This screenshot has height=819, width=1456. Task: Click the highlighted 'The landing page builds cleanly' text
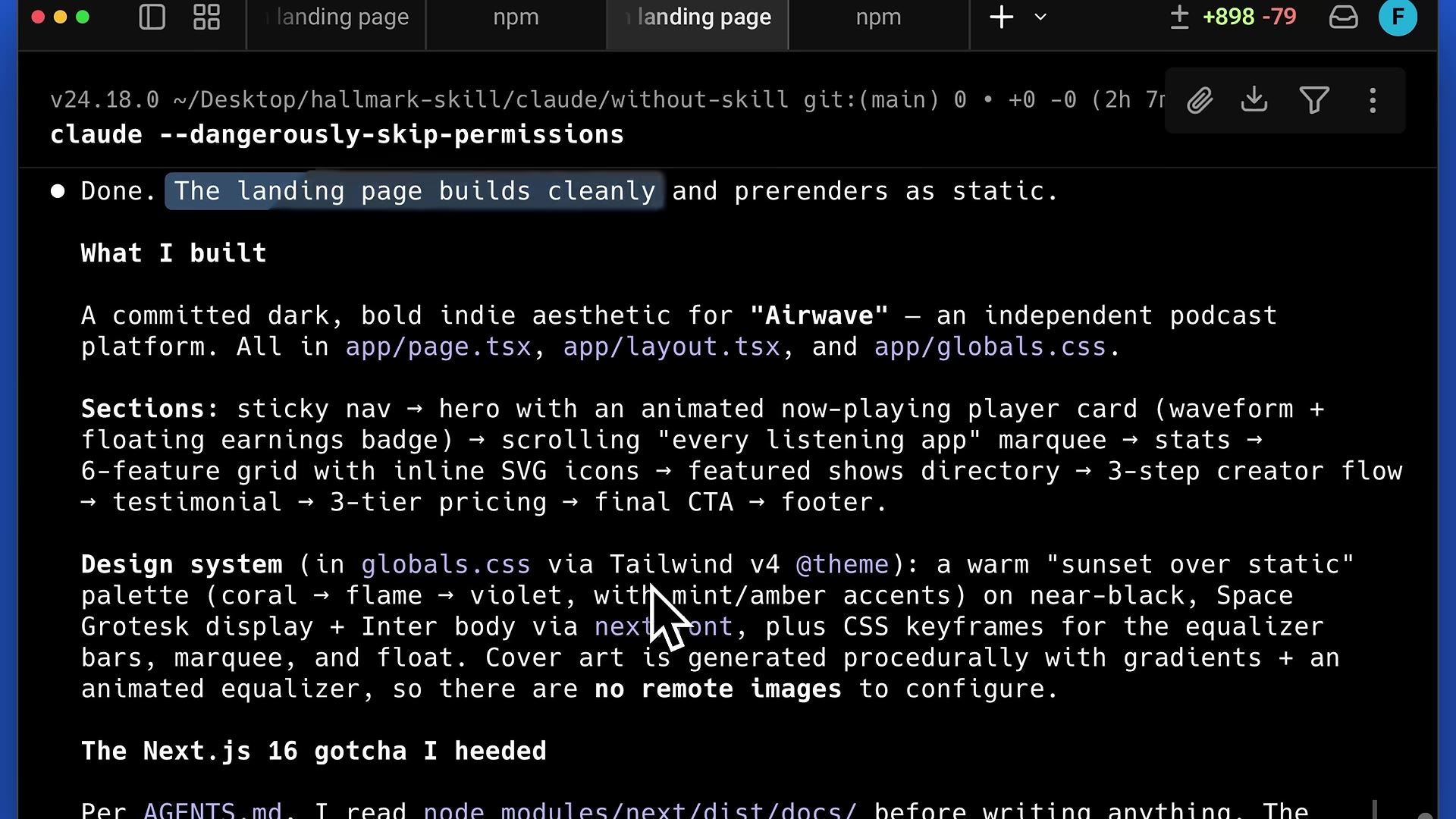click(x=415, y=191)
